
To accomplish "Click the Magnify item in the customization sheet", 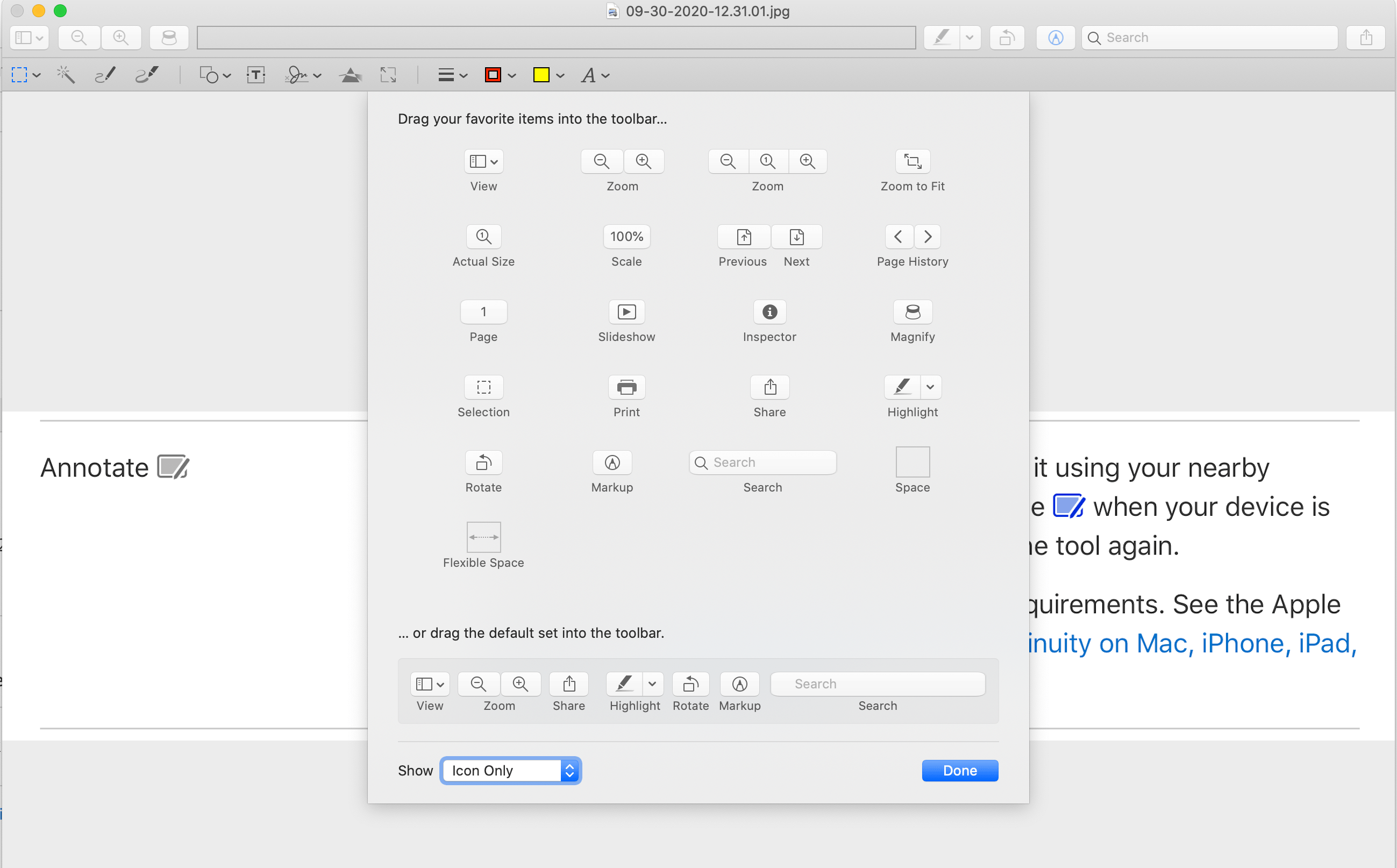I will pos(912,312).
